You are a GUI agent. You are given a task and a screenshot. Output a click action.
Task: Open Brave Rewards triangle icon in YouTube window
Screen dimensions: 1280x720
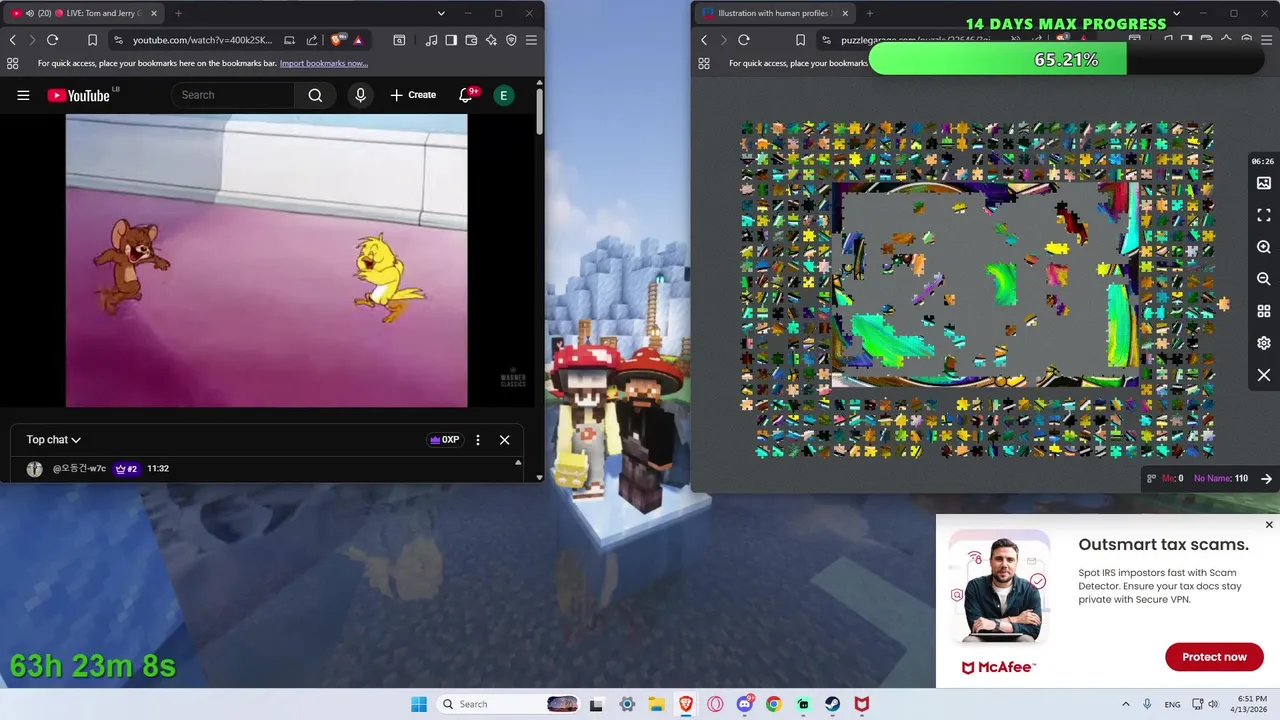tap(358, 40)
